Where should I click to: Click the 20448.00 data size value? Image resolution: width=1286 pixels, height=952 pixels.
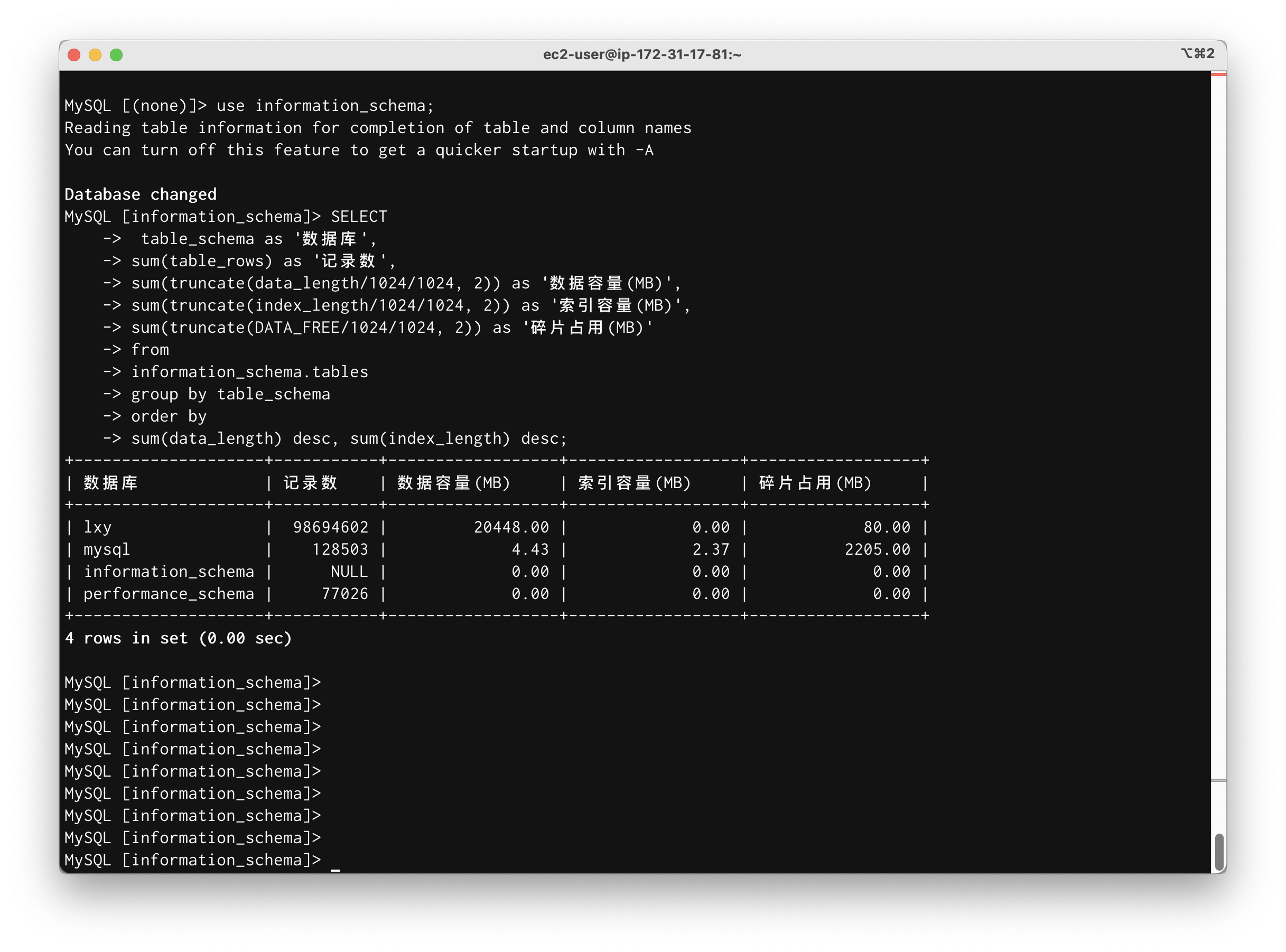(511, 527)
